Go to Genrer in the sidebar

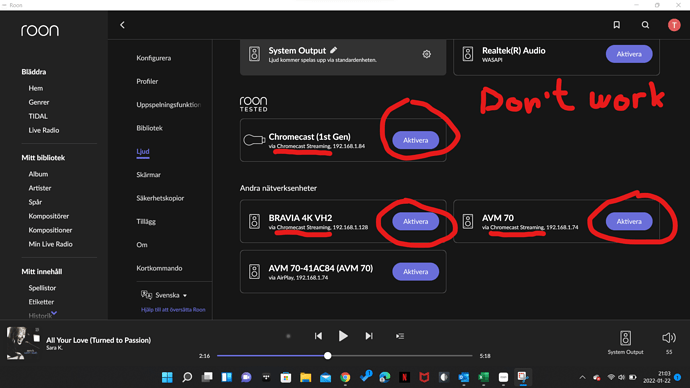pyautogui.click(x=39, y=102)
